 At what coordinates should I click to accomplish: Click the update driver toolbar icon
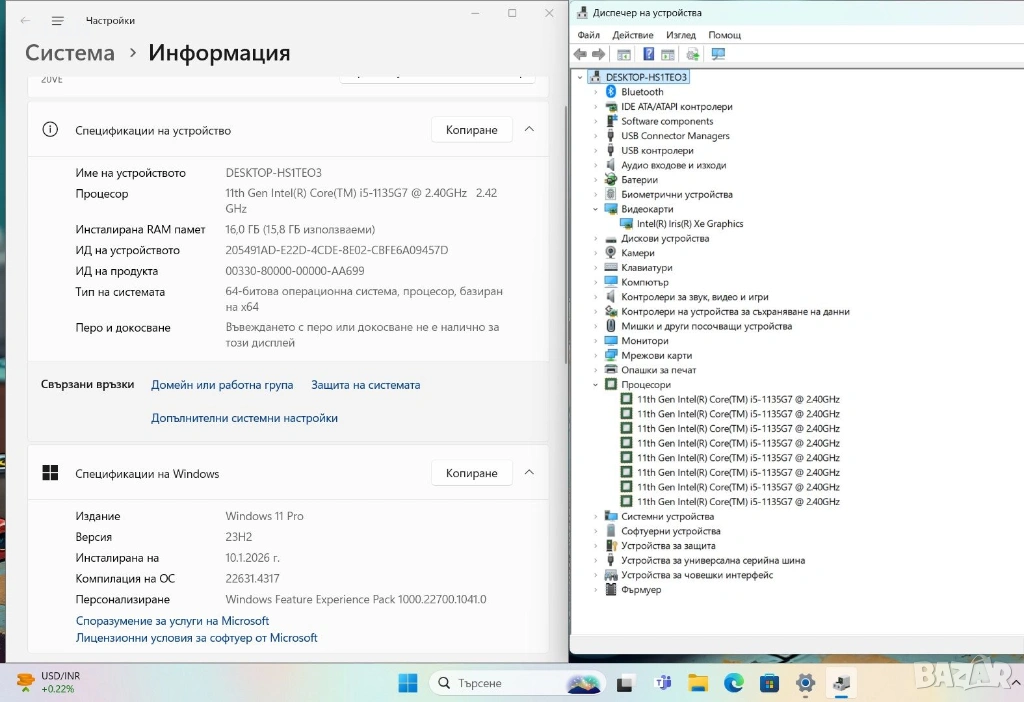coord(693,54)
